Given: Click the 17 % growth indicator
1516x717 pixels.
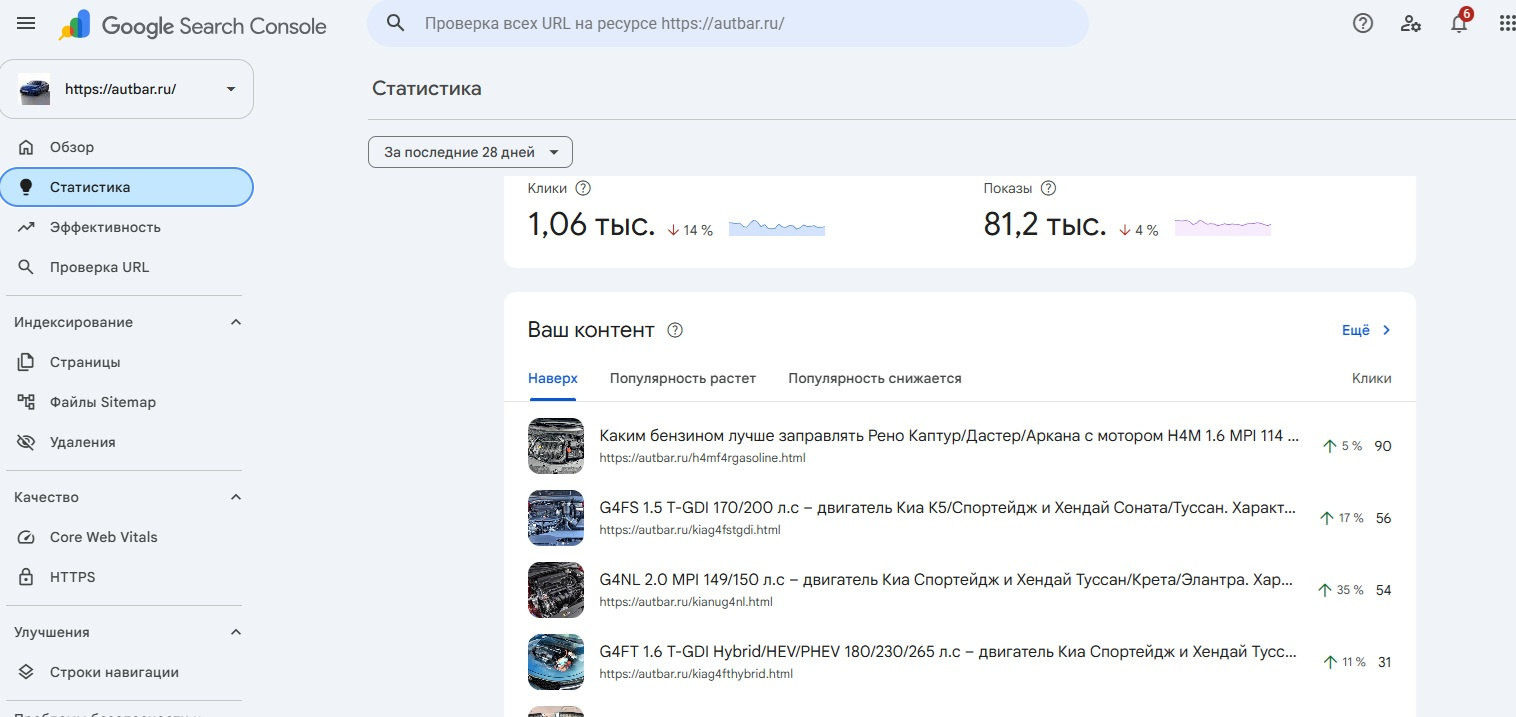Looking at the screenshot, I should click(1342, 518).
